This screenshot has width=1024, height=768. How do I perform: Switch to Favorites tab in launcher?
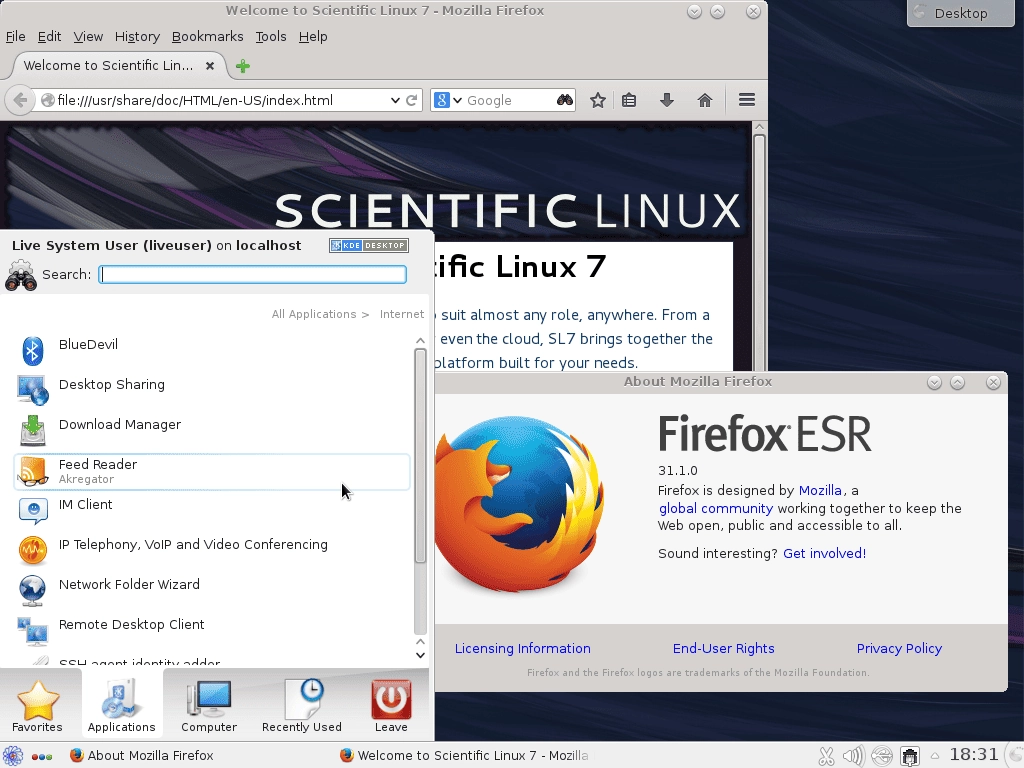[x=38, y=705]
